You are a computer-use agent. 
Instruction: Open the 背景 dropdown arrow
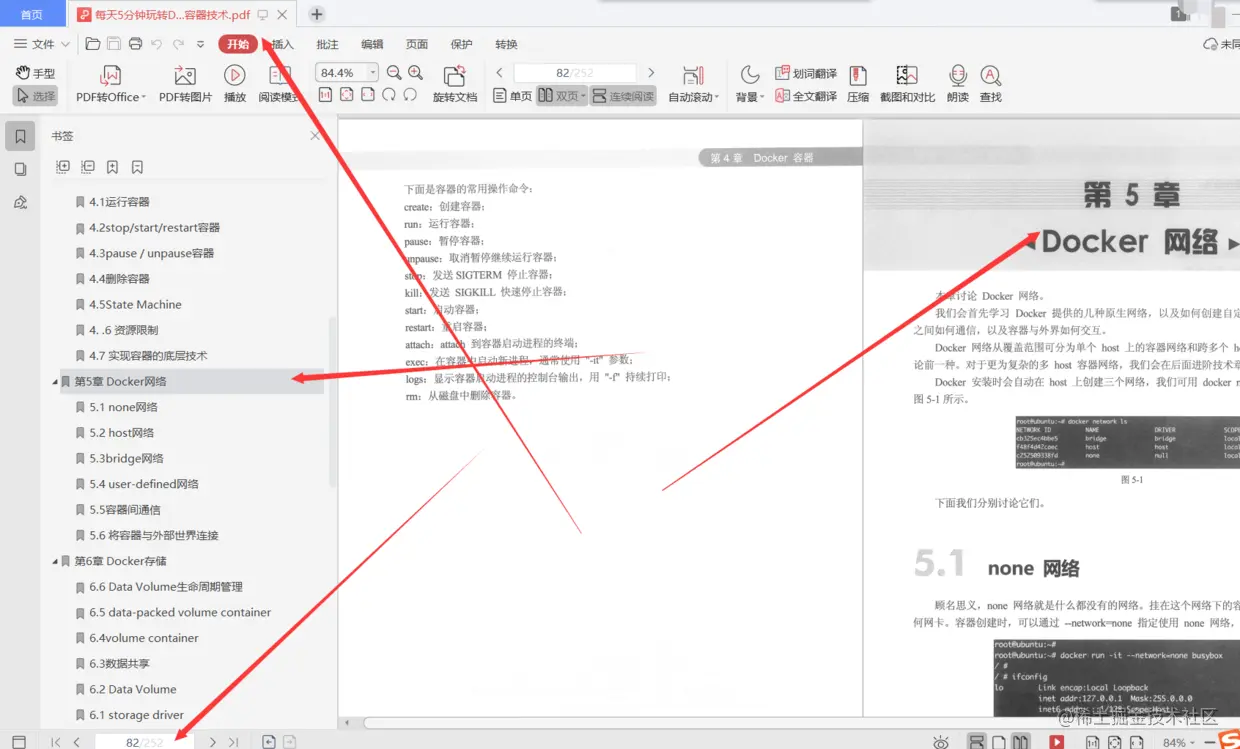[x=762, y=98]
